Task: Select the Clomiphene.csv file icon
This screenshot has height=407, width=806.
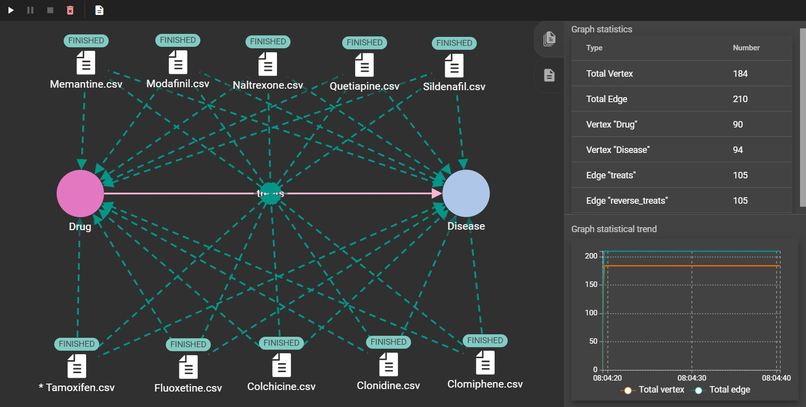Action: [485, 363]
